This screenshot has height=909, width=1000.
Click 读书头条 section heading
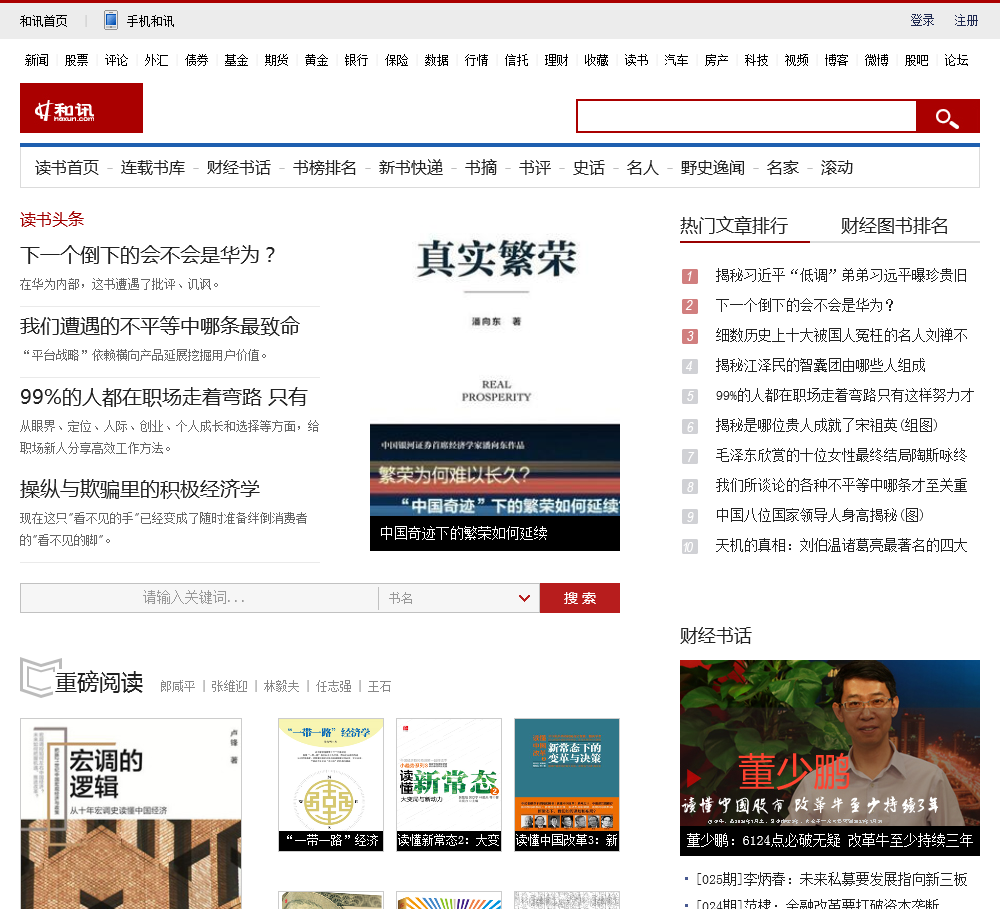point(52,219)
